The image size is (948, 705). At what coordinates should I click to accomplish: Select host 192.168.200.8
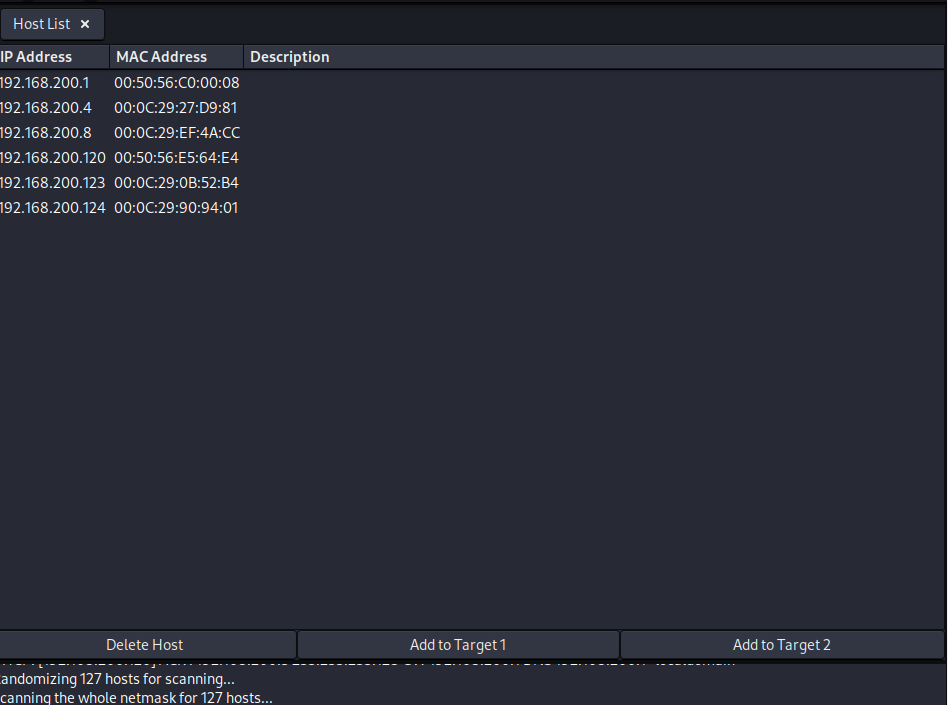pos(46,133)
